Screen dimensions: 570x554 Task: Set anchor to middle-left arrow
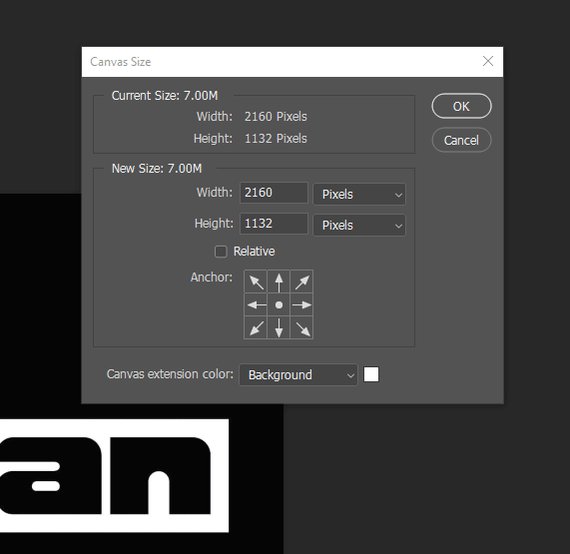pos(256,305)
